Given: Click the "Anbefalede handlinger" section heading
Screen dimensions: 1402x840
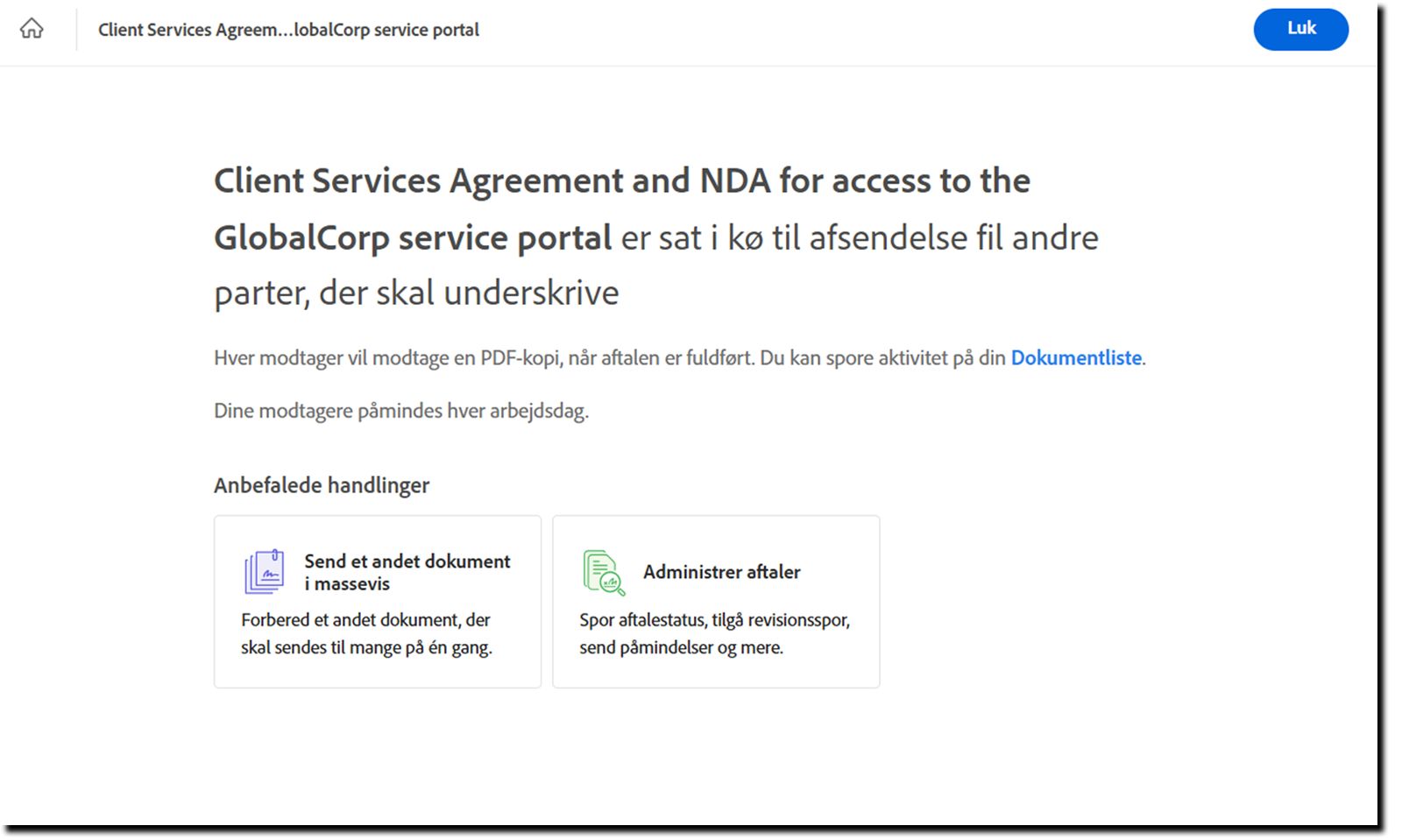Looking at the screenshot, I should point(322,485).
